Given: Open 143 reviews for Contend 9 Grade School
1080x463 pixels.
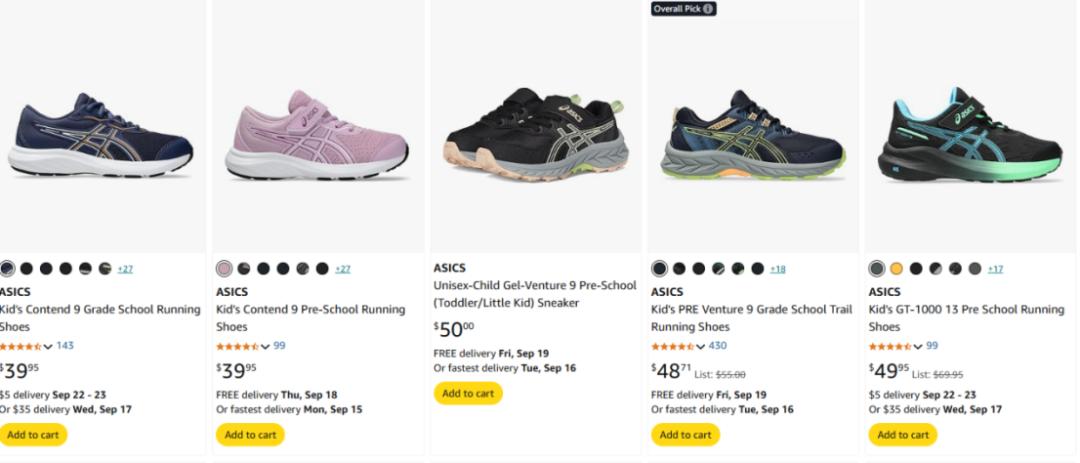Looking at the screenshot, I should click(65, 346).
